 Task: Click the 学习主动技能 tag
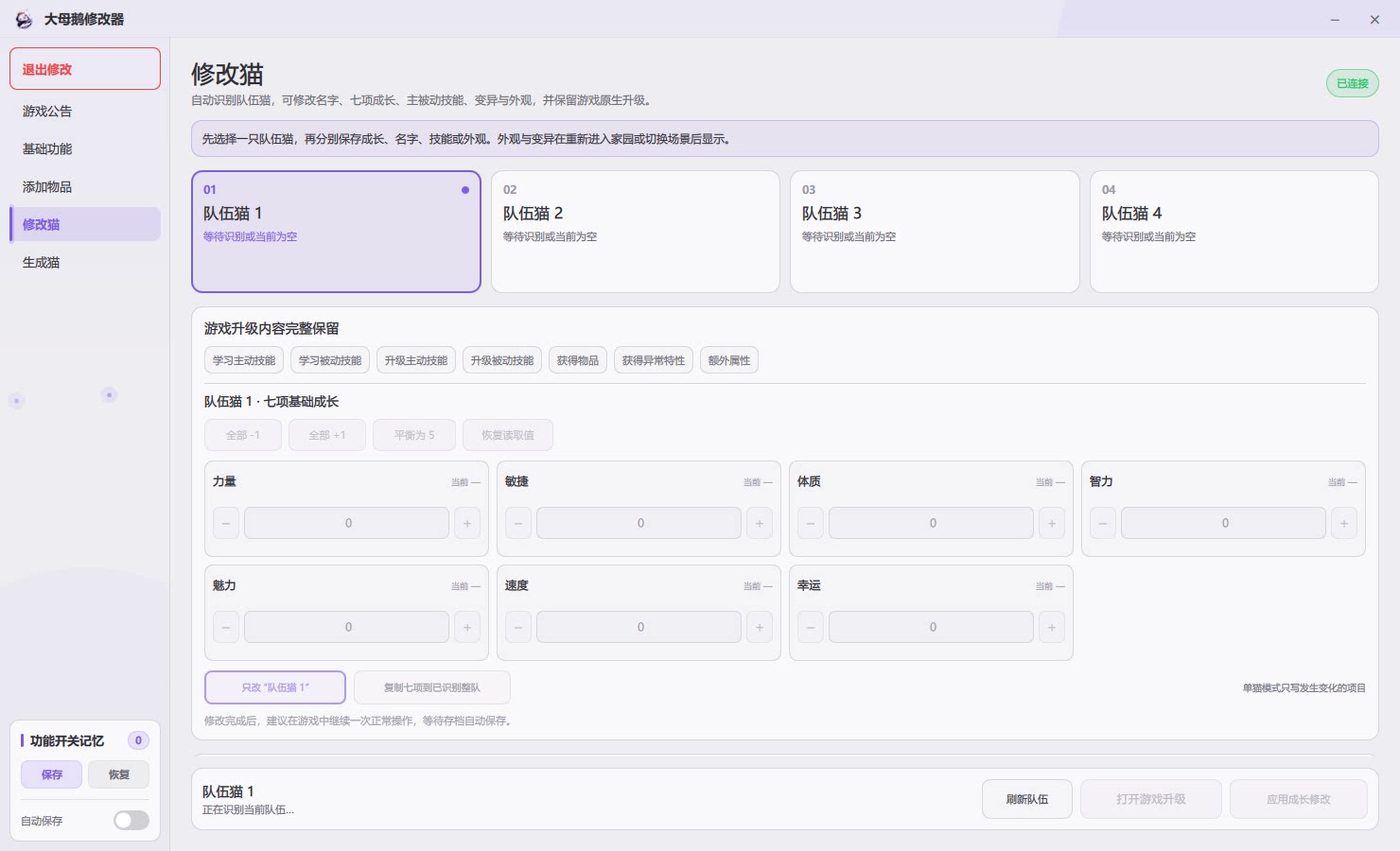tap(244, 360)
